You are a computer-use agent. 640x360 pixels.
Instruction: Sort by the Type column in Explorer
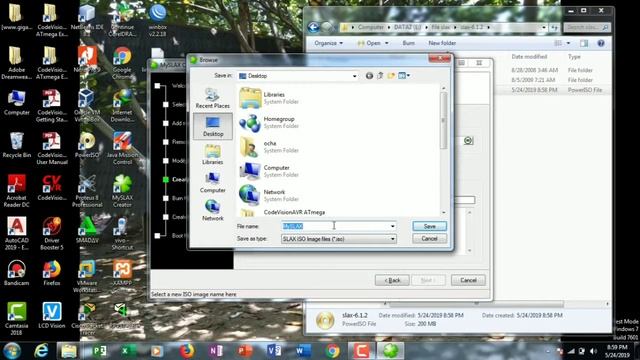(x=574, y=57)
